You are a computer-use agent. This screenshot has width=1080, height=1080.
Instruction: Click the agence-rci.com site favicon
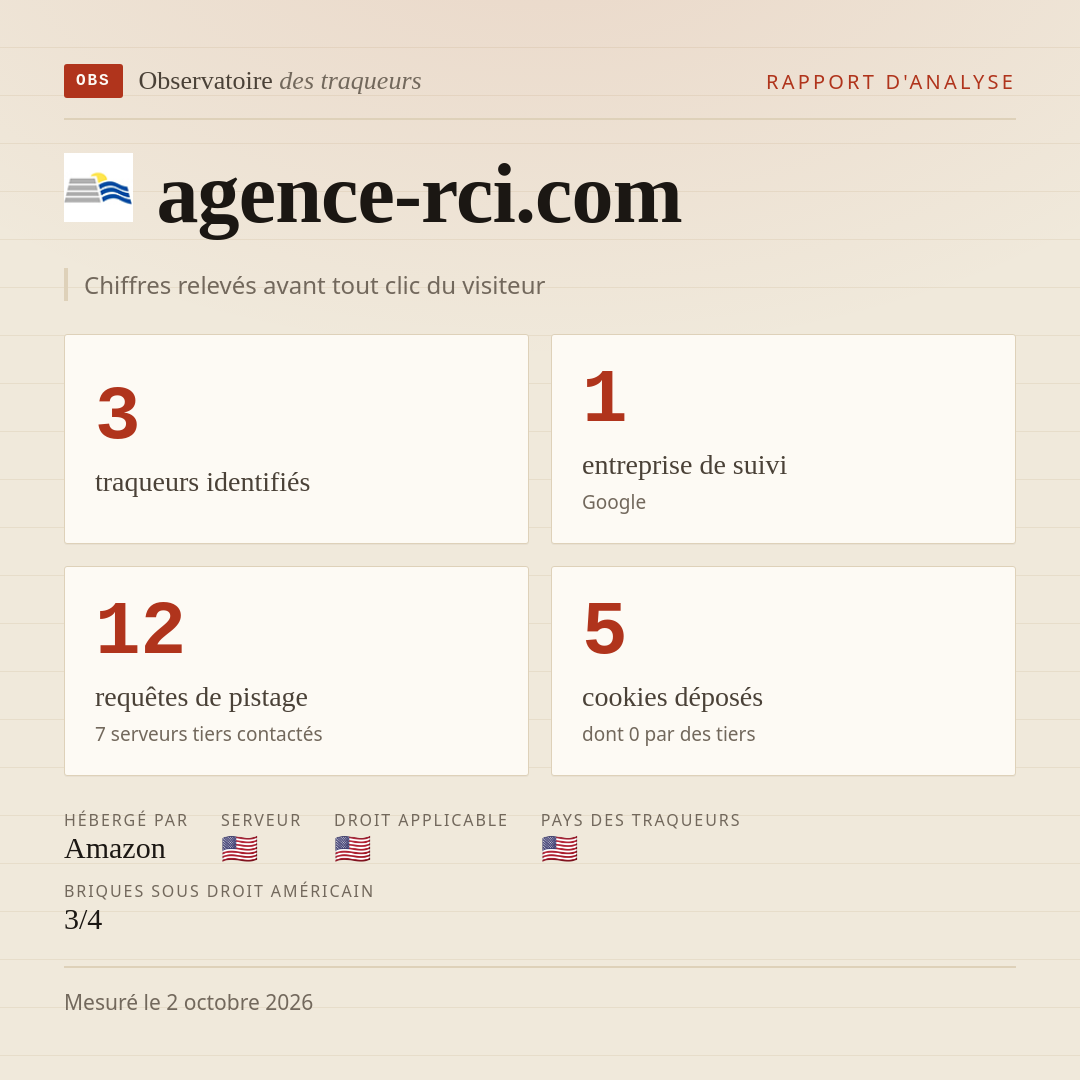pos(98,187)
